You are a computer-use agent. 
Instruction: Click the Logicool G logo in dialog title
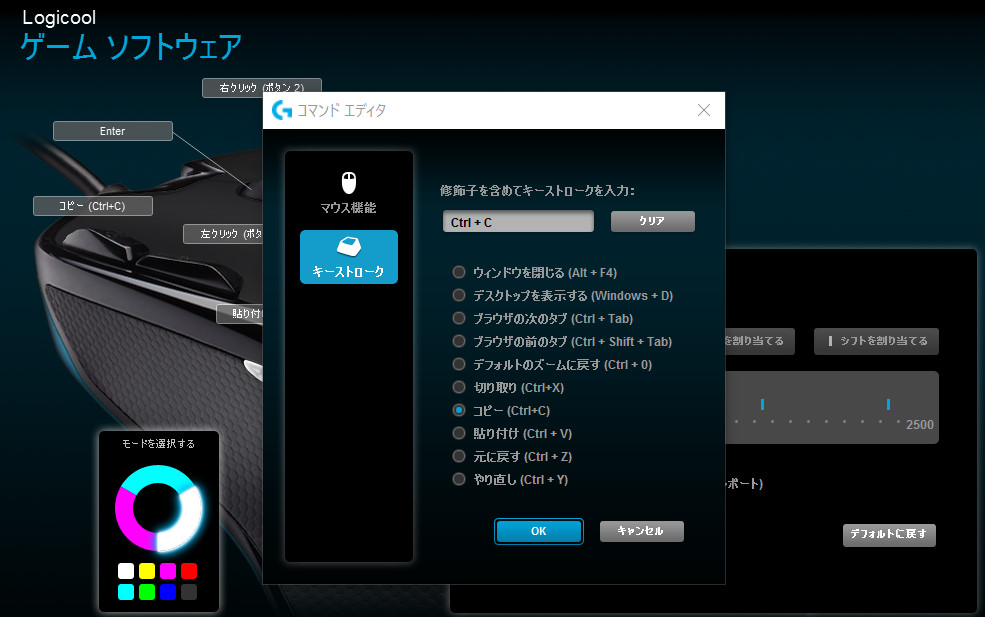coord(282,111)
